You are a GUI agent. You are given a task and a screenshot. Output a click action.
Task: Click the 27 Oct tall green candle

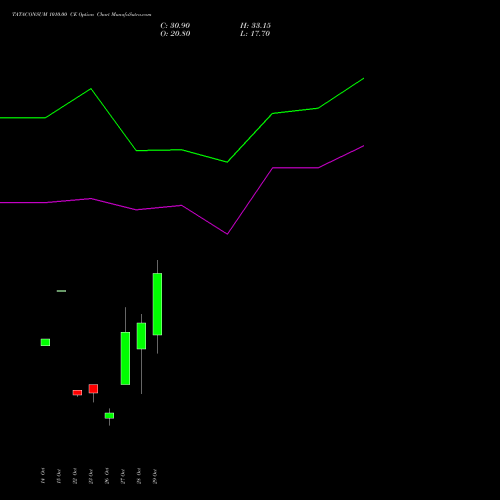click(125, 358)
